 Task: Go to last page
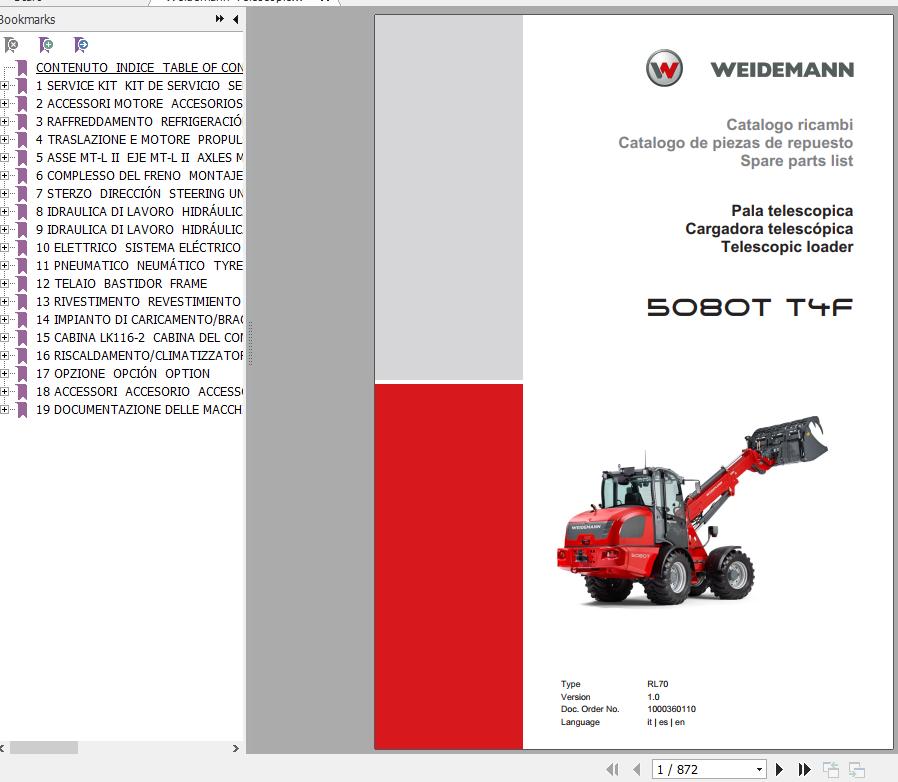[x=804, y=769]
